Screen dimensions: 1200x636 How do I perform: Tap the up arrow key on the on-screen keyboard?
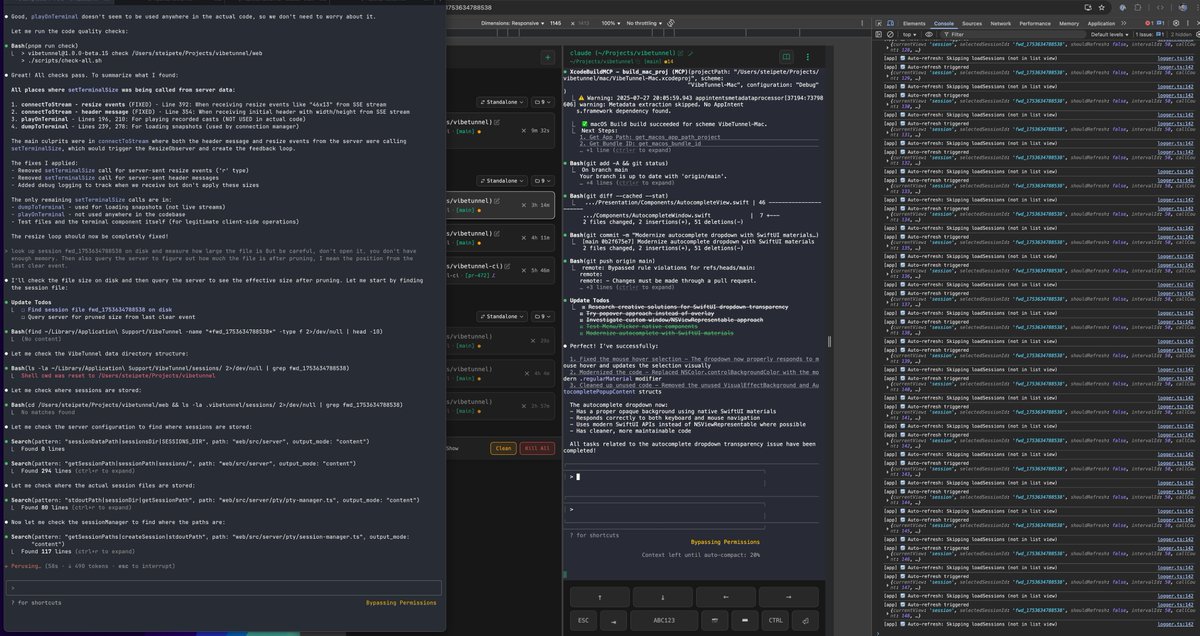(600, 597)
